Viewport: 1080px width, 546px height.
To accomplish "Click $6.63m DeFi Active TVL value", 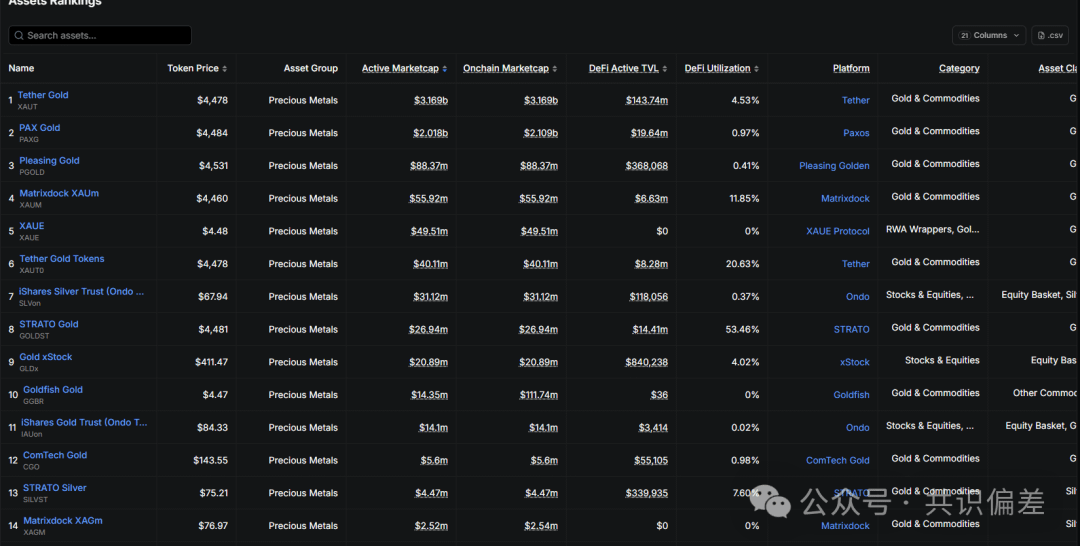I will pyautogui.click(x=652, y=198).
